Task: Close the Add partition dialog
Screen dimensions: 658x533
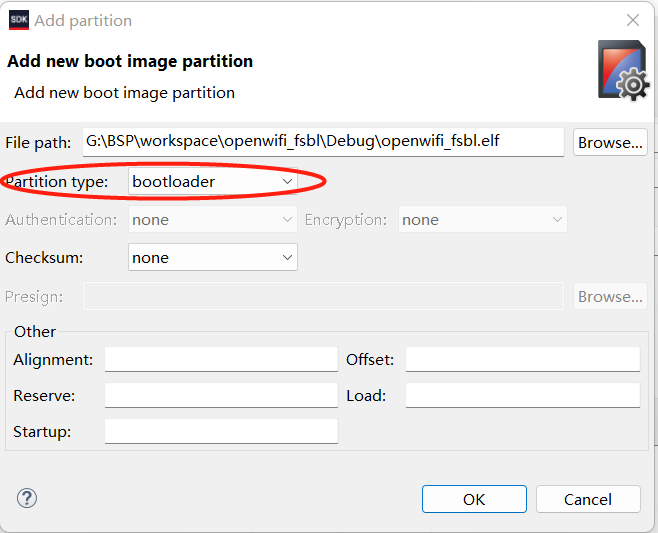Action: [632, 20]
